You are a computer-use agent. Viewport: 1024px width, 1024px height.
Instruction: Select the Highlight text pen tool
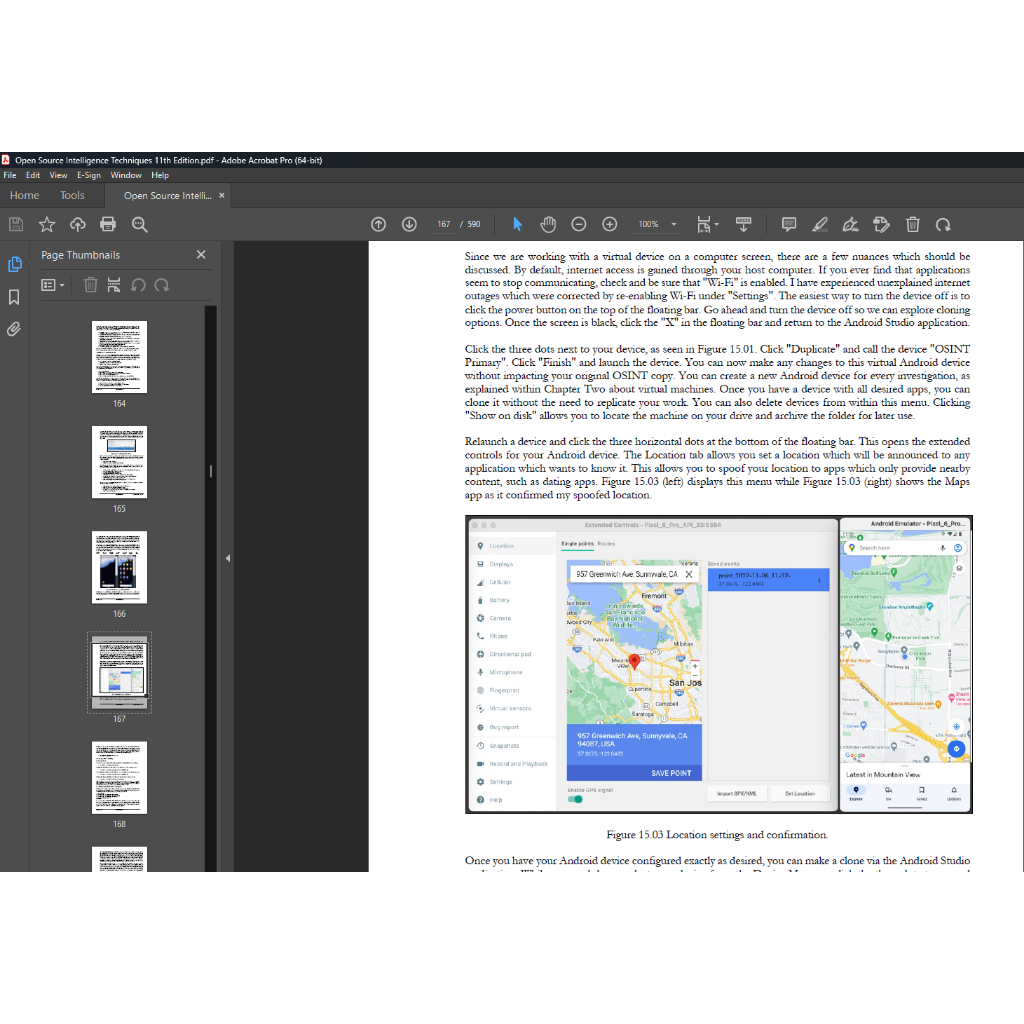(820, 224)
